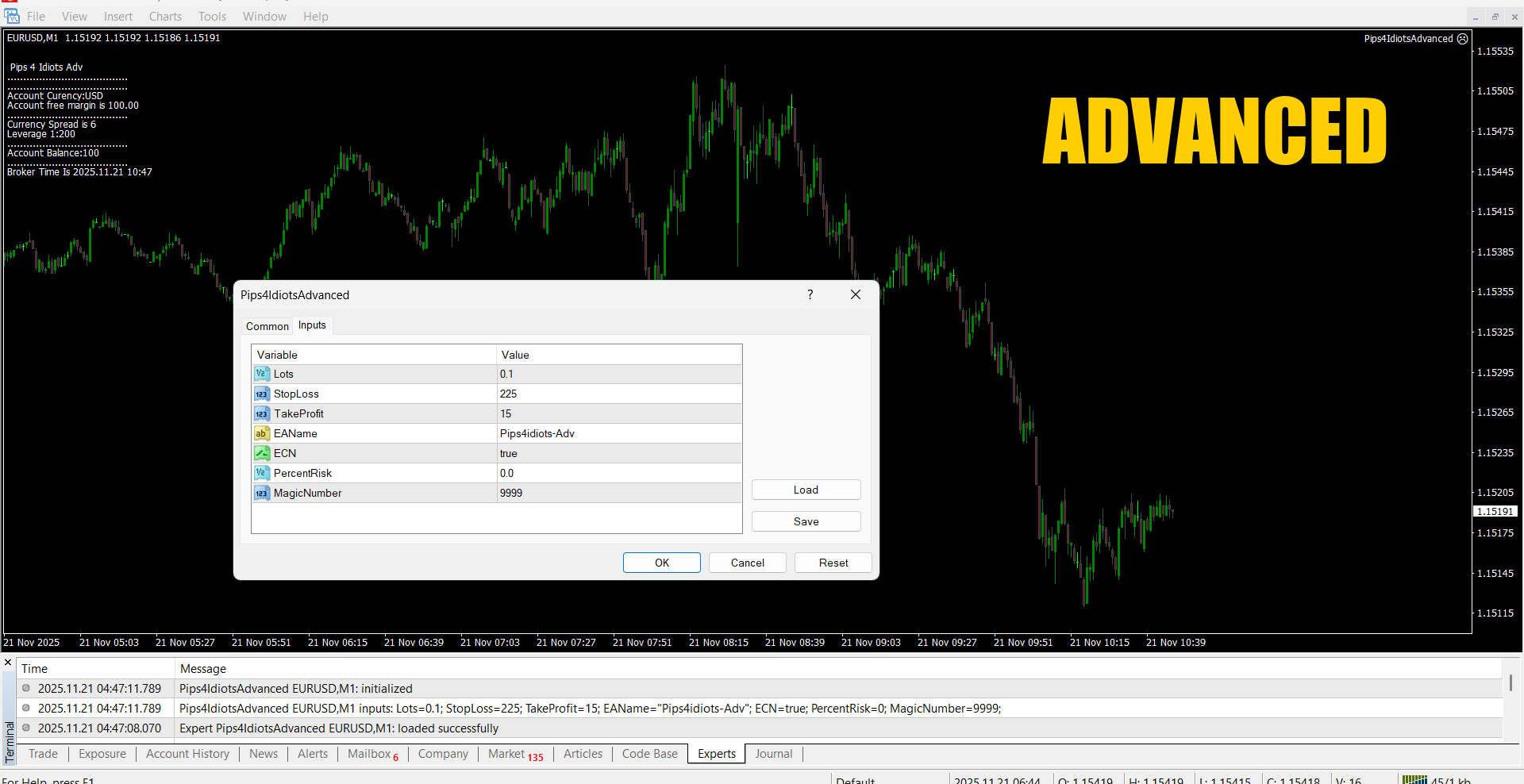Screen dimensions: 1524x784
Task: Switch to the Trade terminal tab
Action: click(x=43, y=754)
